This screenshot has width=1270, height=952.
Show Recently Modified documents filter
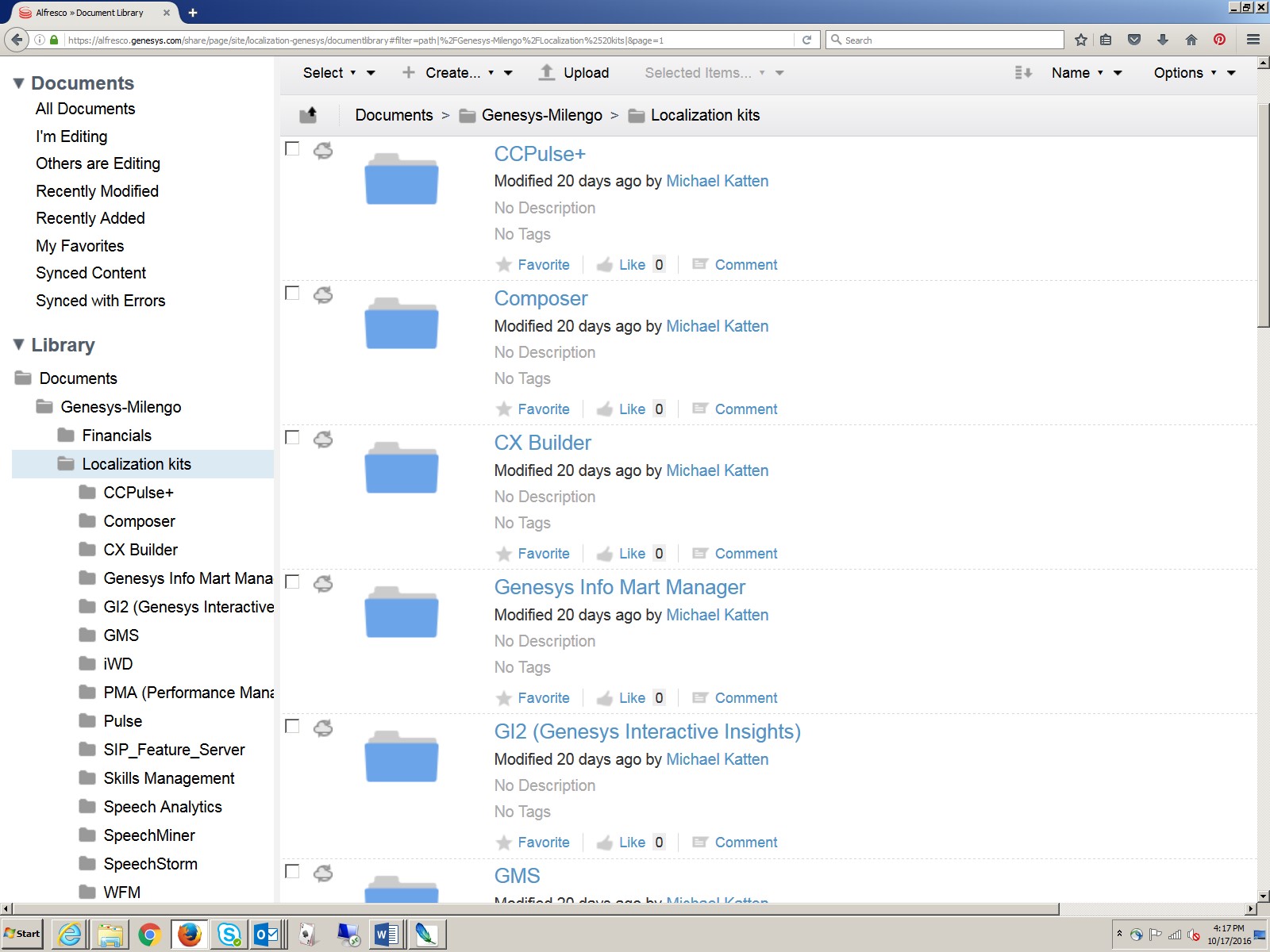pos(97,191)
